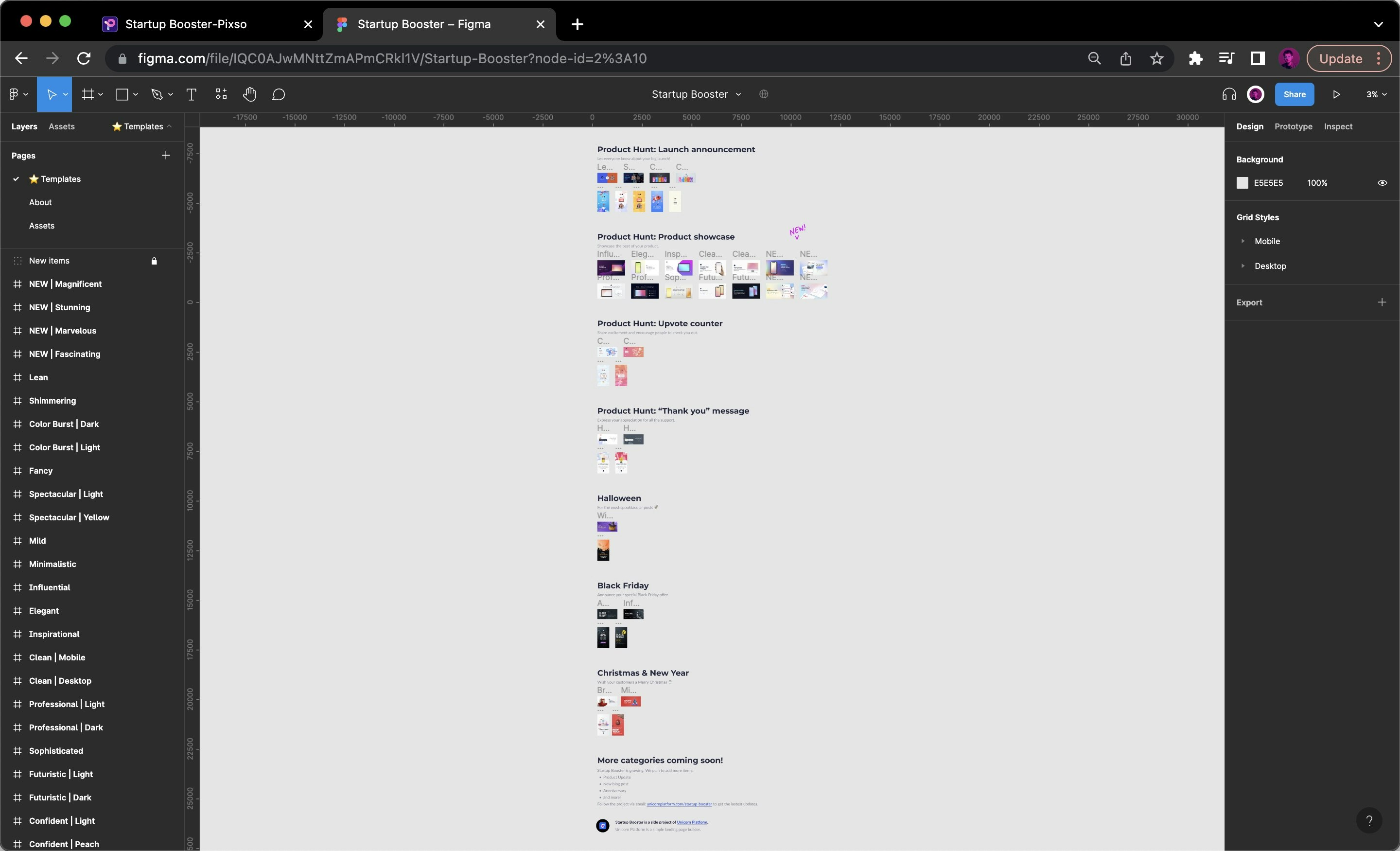The width and height of the screenshot is (1400, 851).
Task: Open the 3% zoom dropdown
Action: click(1376, 94)
